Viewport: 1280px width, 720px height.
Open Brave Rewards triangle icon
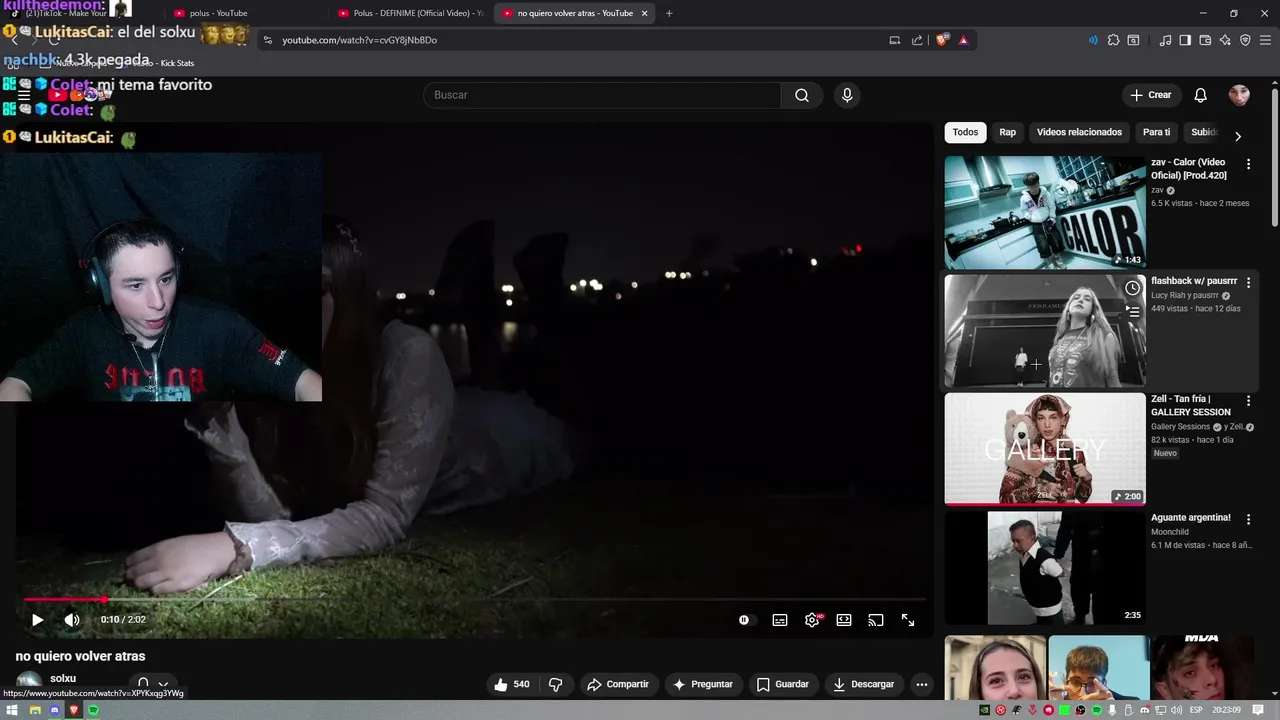point(963,40)
